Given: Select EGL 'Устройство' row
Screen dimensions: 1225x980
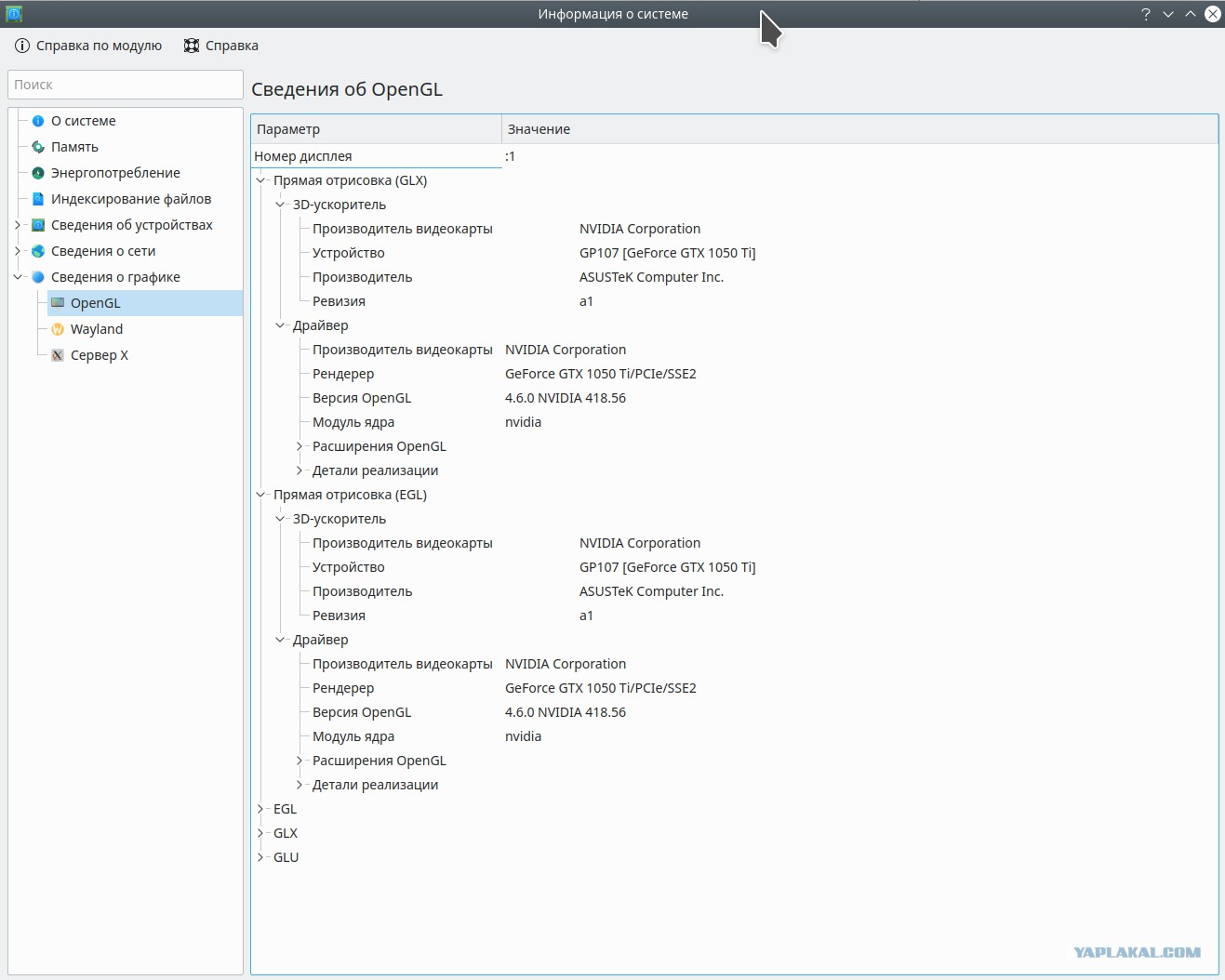Looking at the screenshot, I should pos(735,567).
